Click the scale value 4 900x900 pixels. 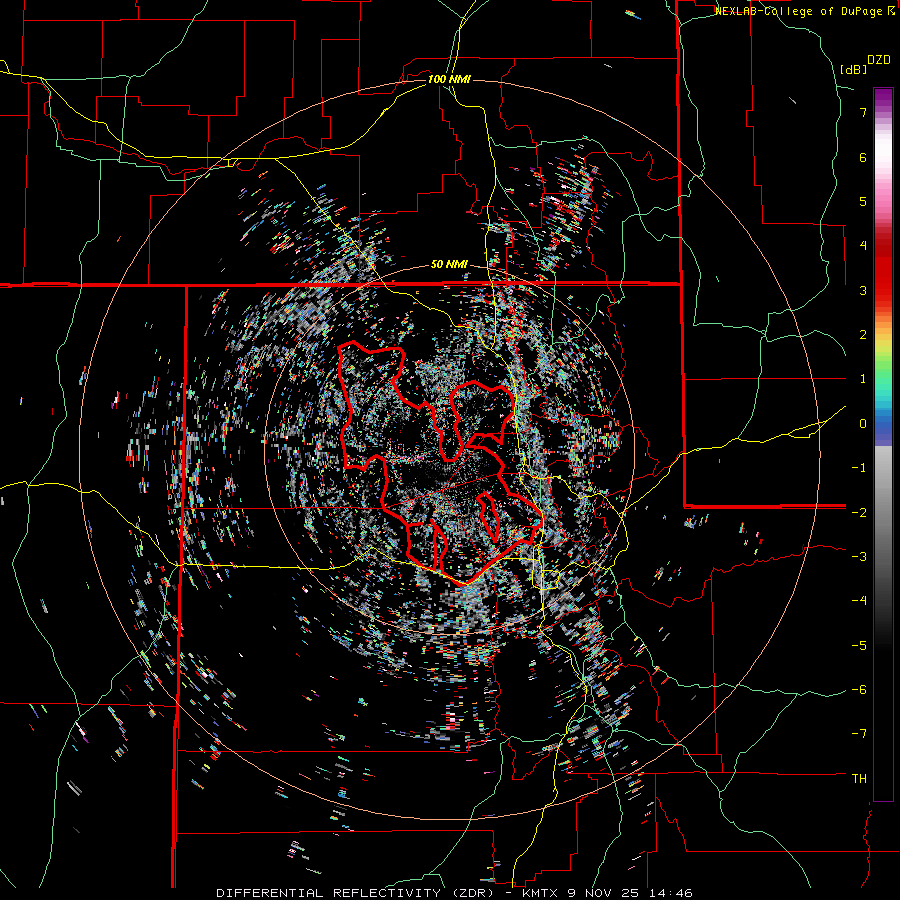point(863,246)
